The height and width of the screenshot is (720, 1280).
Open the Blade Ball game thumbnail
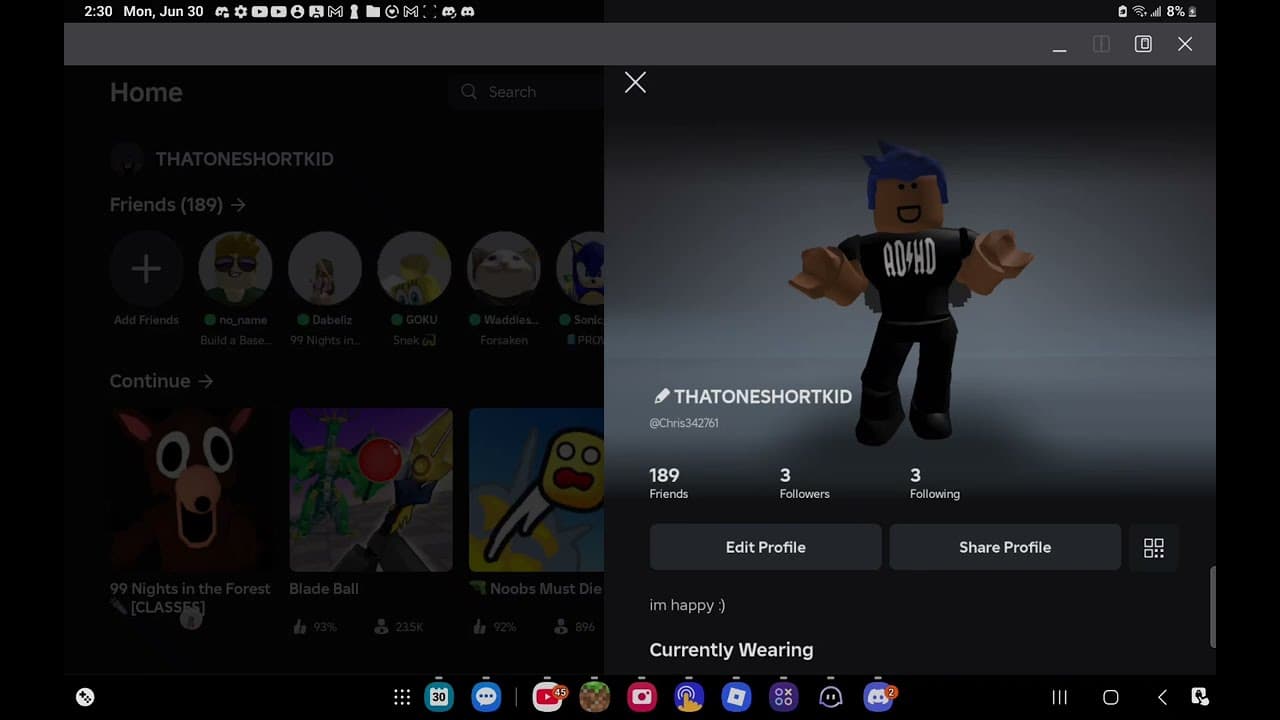coord(371,490)
